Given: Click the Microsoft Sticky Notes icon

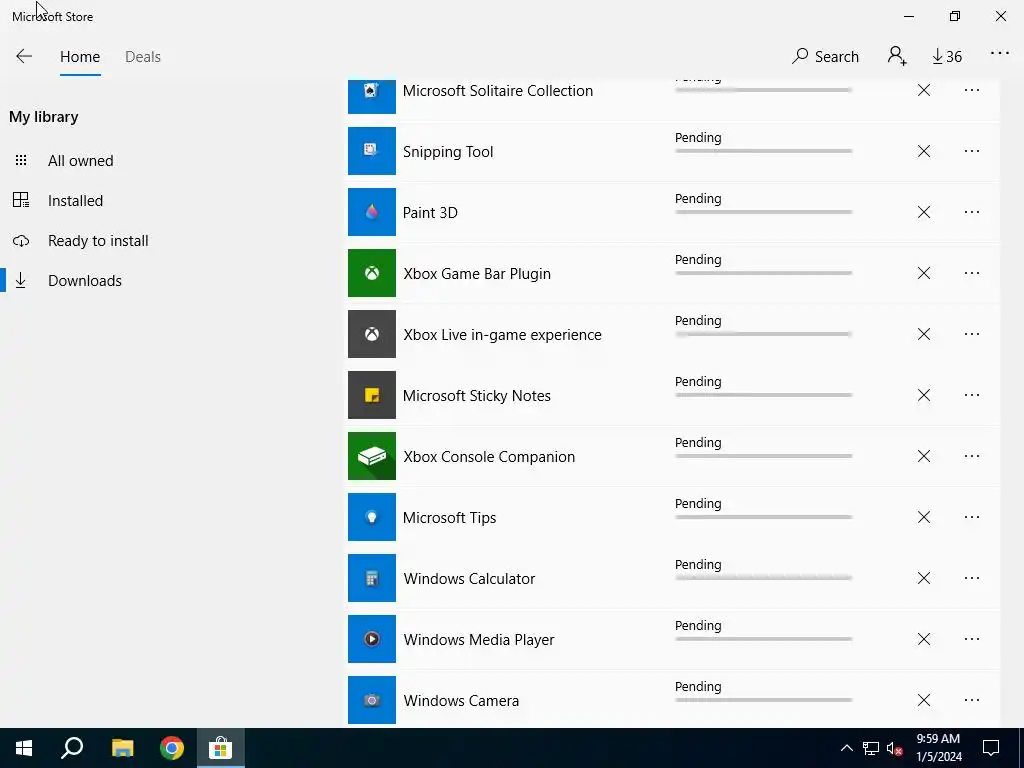Looking at the screenshot, I should point(372,395).
